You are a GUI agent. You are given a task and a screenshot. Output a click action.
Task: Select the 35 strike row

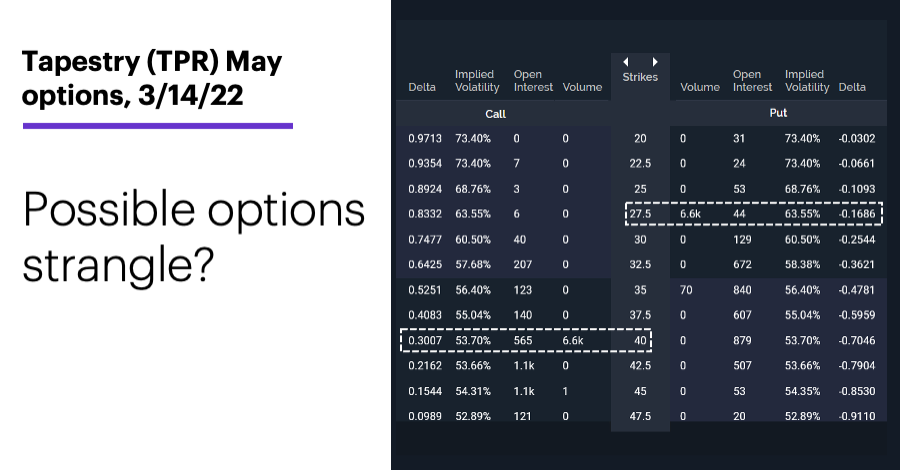641,290
